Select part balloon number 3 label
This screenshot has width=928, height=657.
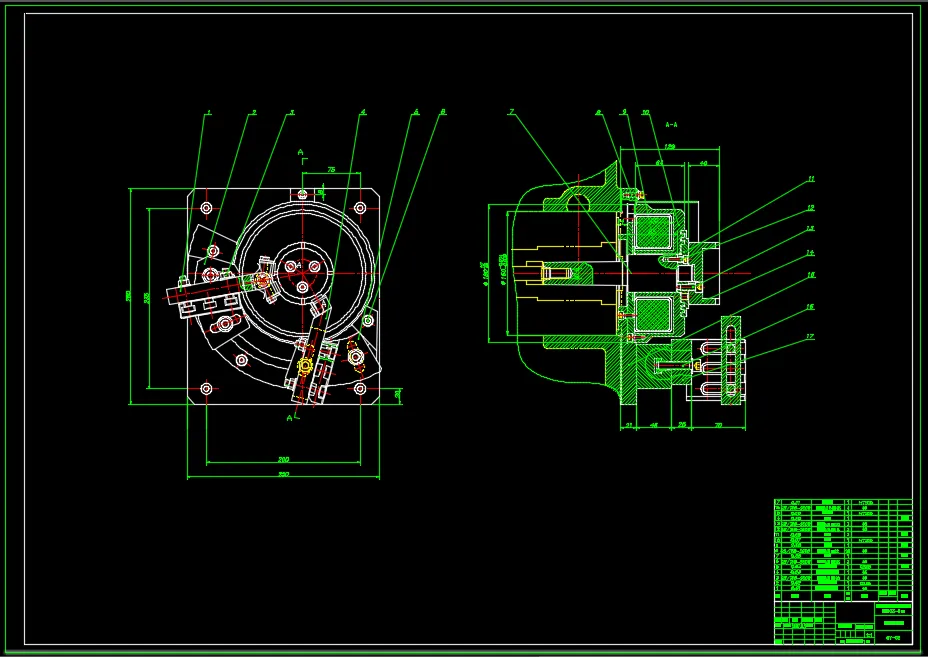[291, 112]
